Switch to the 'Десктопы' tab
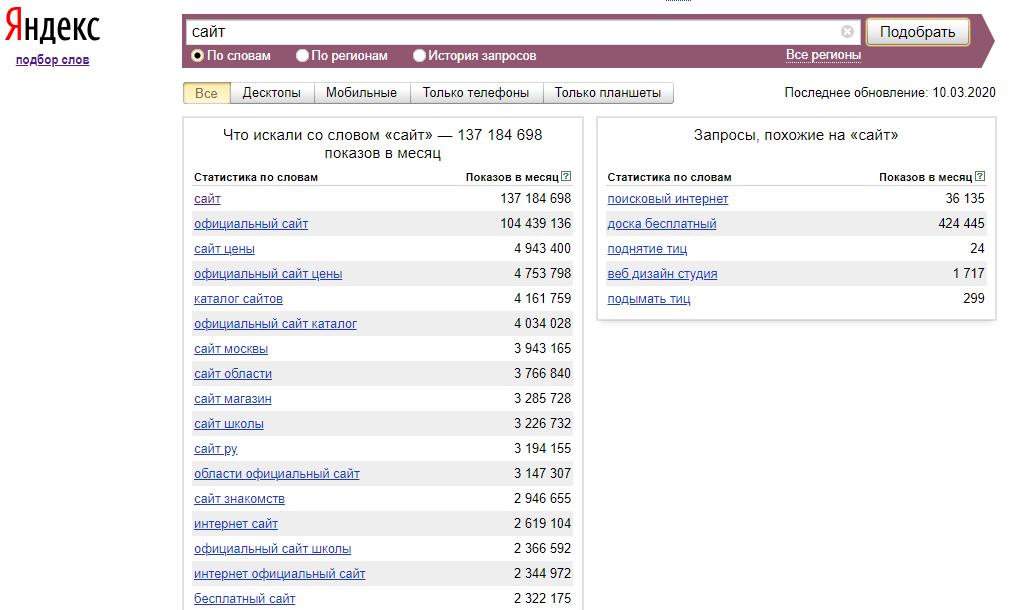Viewport: 1014px width, 610px height. click(272, 93)
